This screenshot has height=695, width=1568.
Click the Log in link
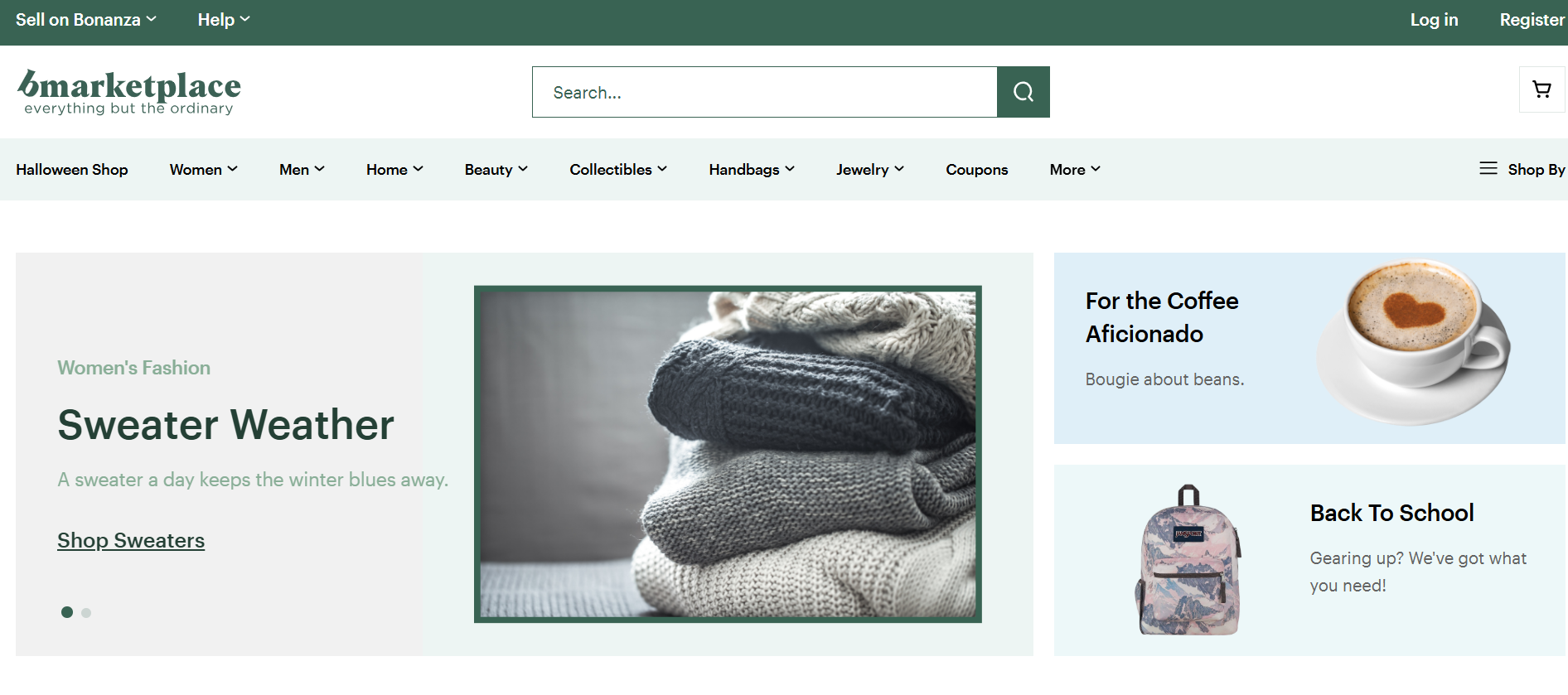(1434, 20)
